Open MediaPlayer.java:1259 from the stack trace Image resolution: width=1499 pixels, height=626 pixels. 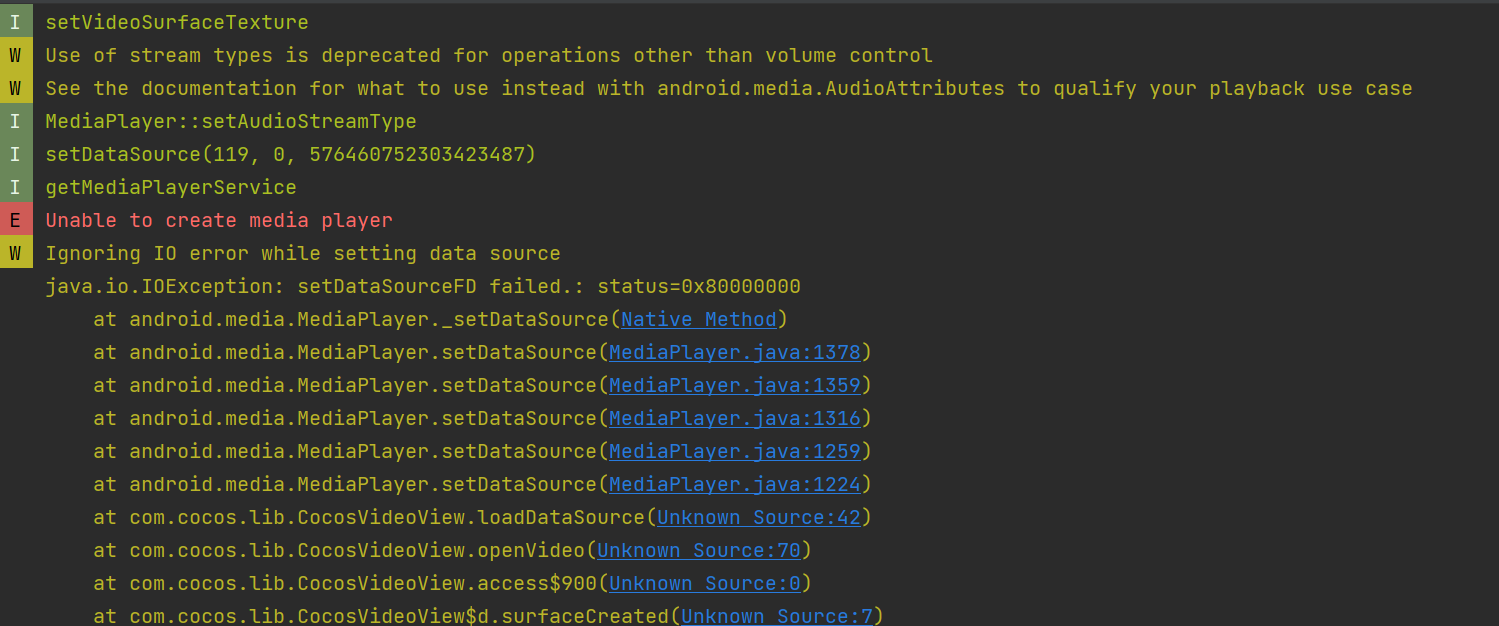pyautogui.click(x=735, y=452)
